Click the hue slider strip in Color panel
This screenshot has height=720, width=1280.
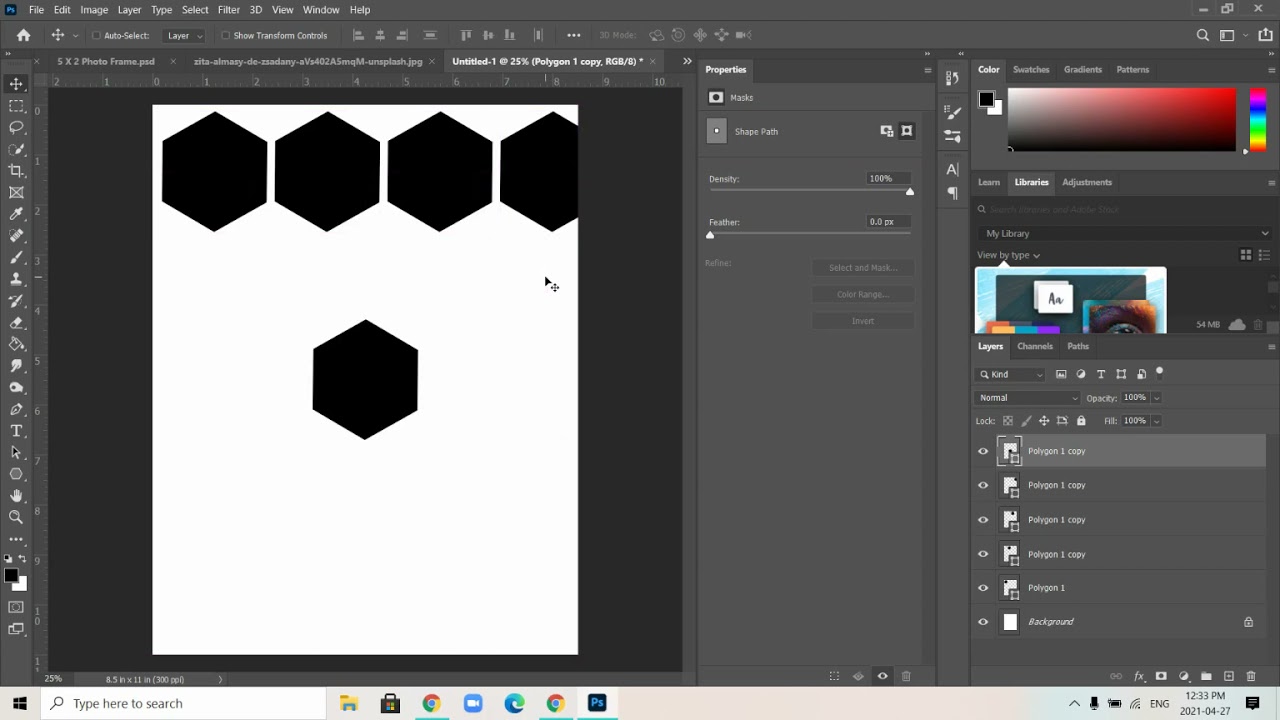click(x=1258, y=120)
